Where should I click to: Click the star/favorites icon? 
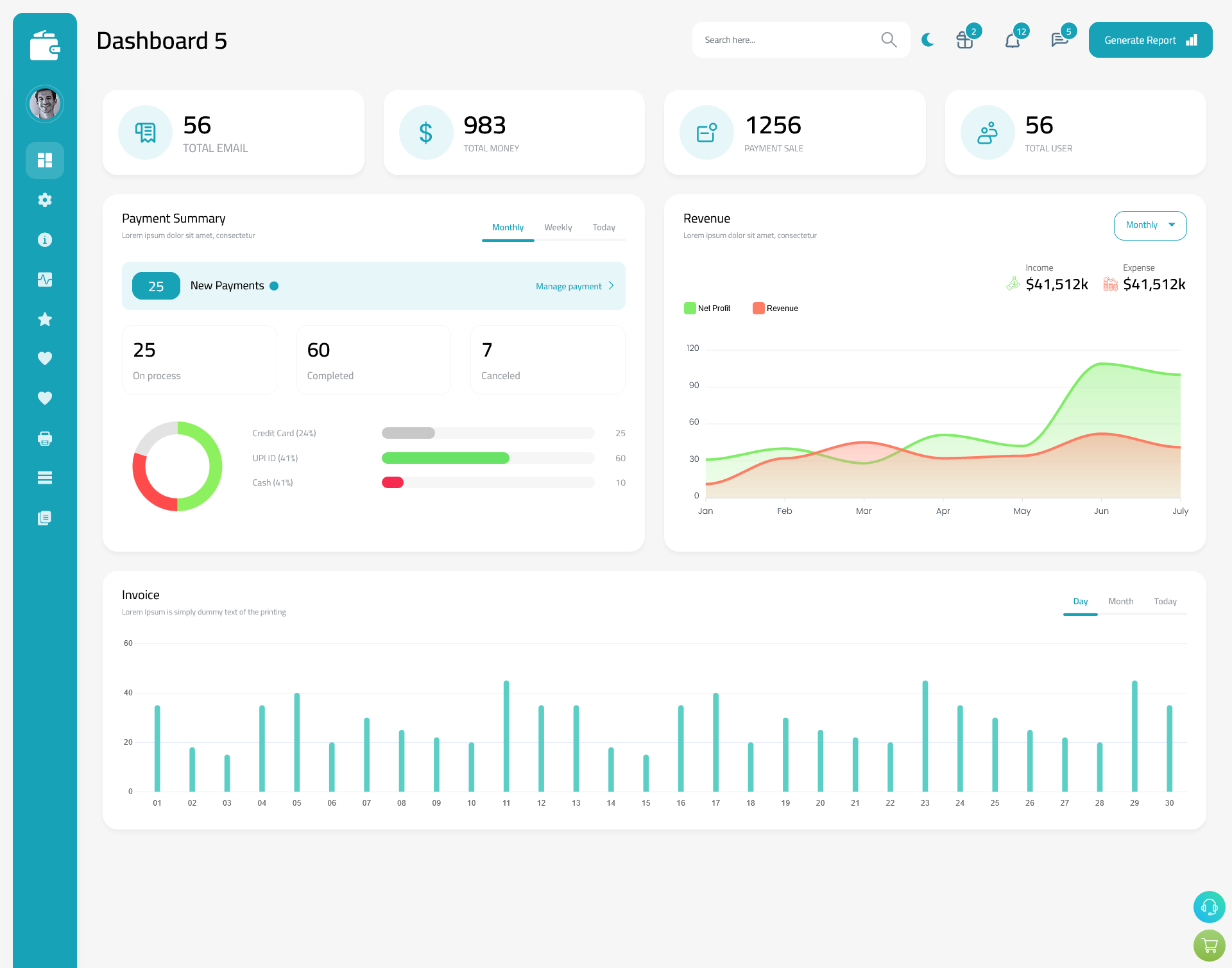[44, 319]
